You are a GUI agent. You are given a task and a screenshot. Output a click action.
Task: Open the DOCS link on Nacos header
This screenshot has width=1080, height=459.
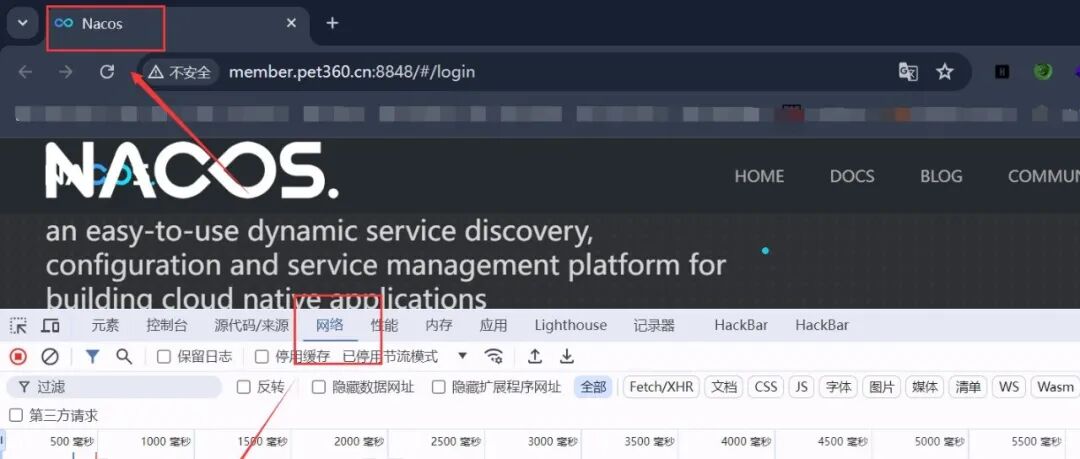click(x=852, y=176)
